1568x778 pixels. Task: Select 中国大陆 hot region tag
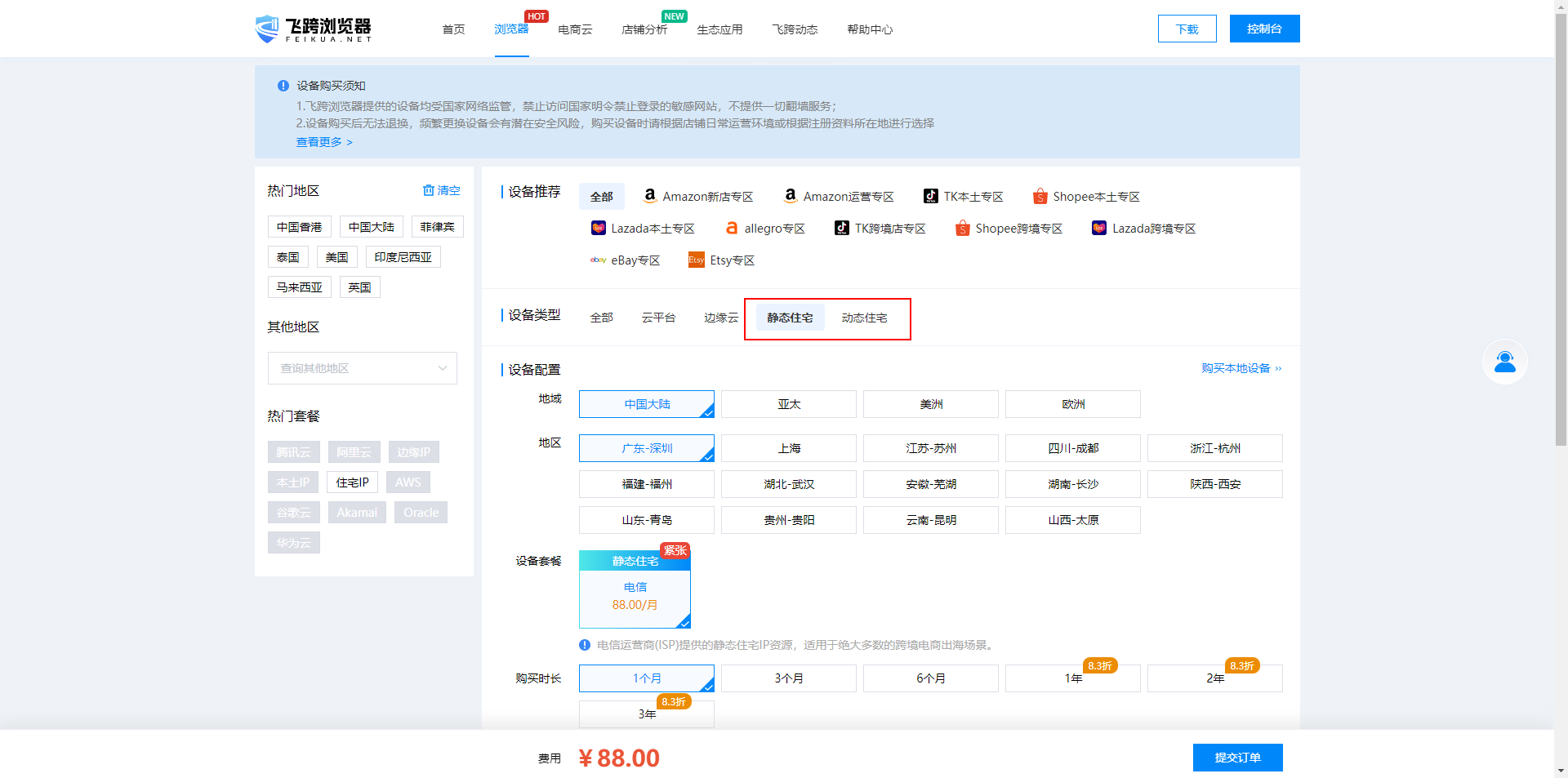tap(372, 227)
